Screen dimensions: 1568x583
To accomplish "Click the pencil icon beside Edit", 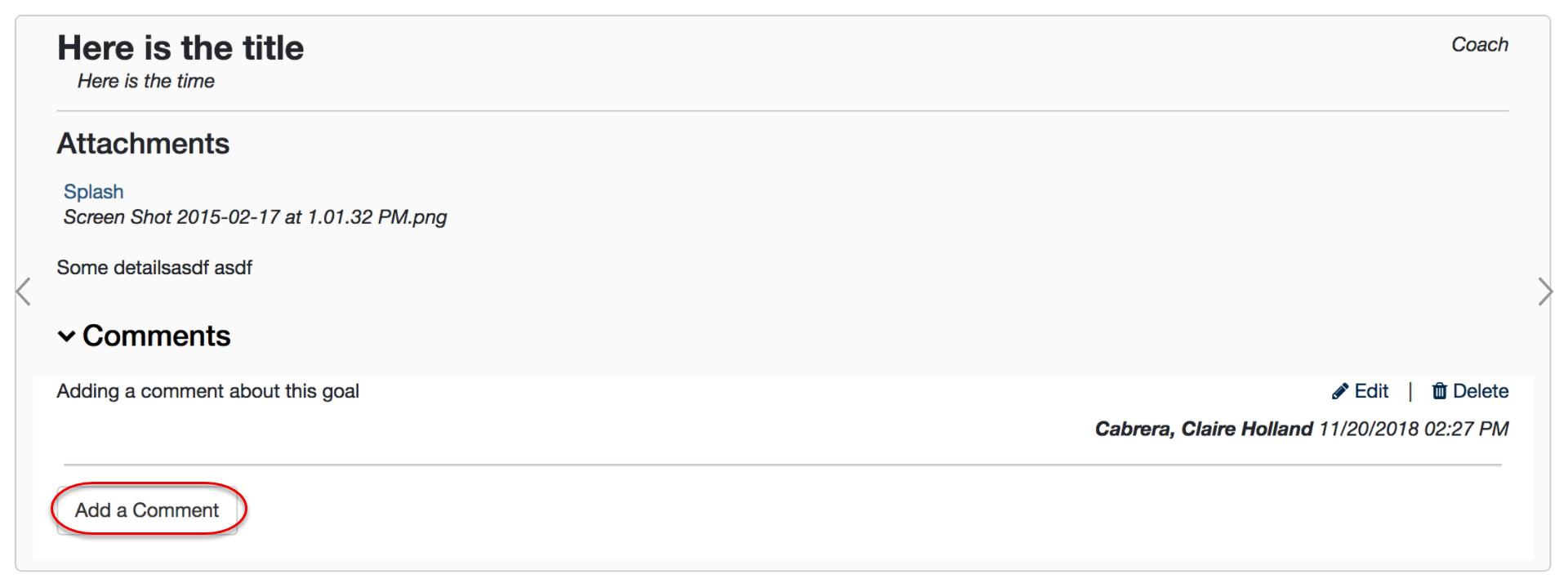I will click(1339, 392).
